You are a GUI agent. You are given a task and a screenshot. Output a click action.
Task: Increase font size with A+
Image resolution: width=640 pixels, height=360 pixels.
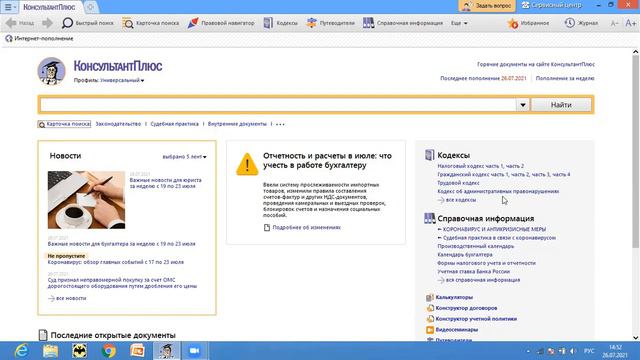click(x=631, y=23)
